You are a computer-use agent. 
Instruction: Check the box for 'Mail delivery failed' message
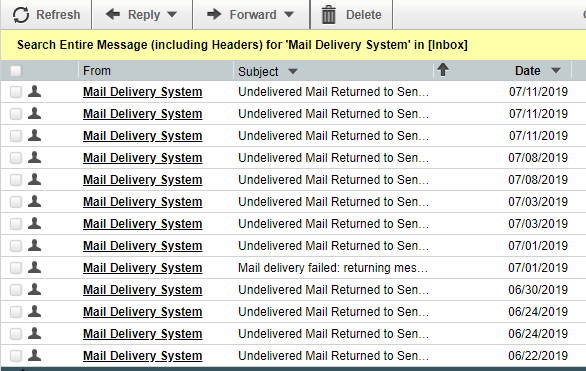tap(16, 268)
